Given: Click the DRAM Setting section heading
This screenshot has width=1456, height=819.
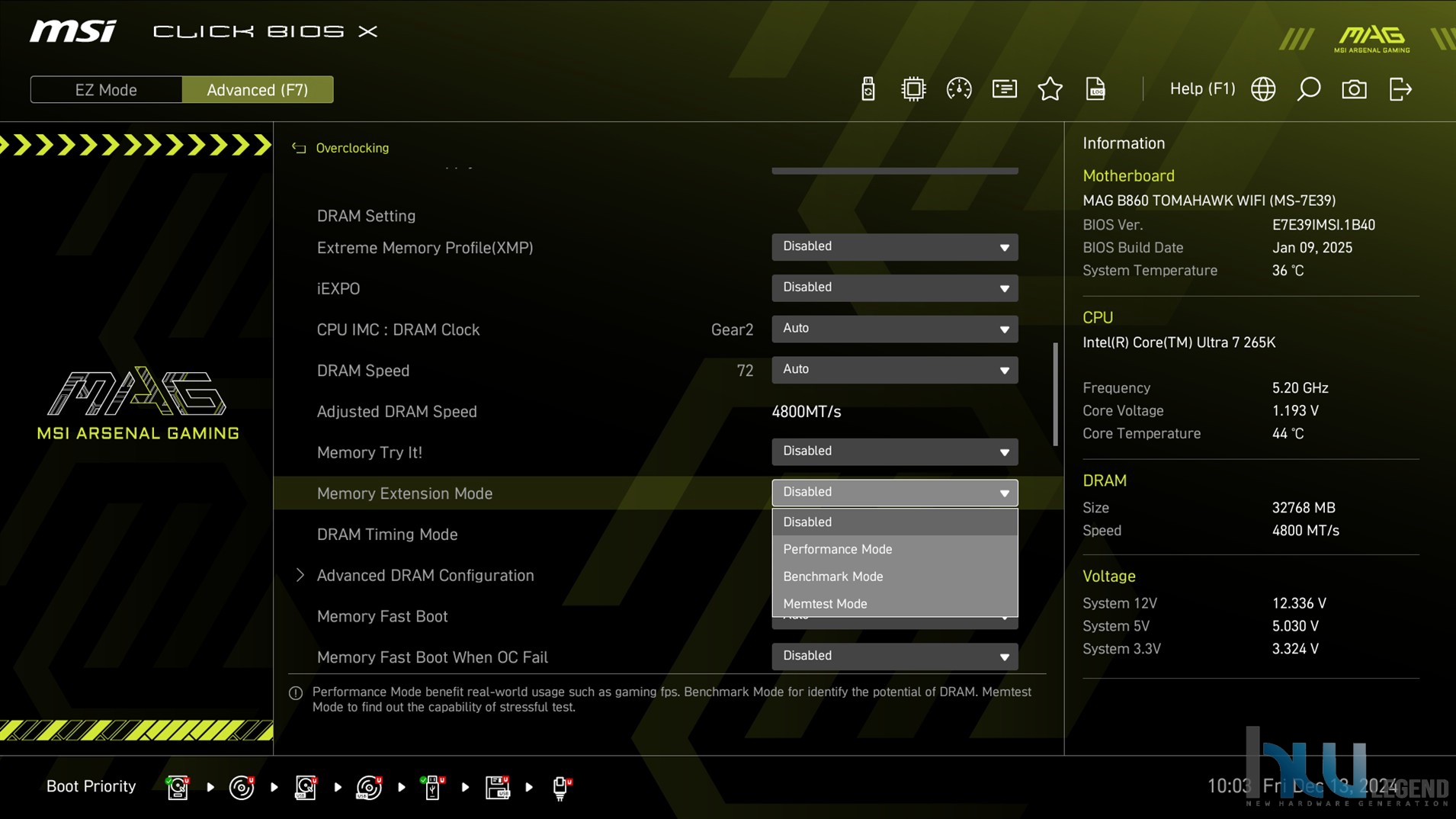Looking at the screenshot, I should point(366,216).
